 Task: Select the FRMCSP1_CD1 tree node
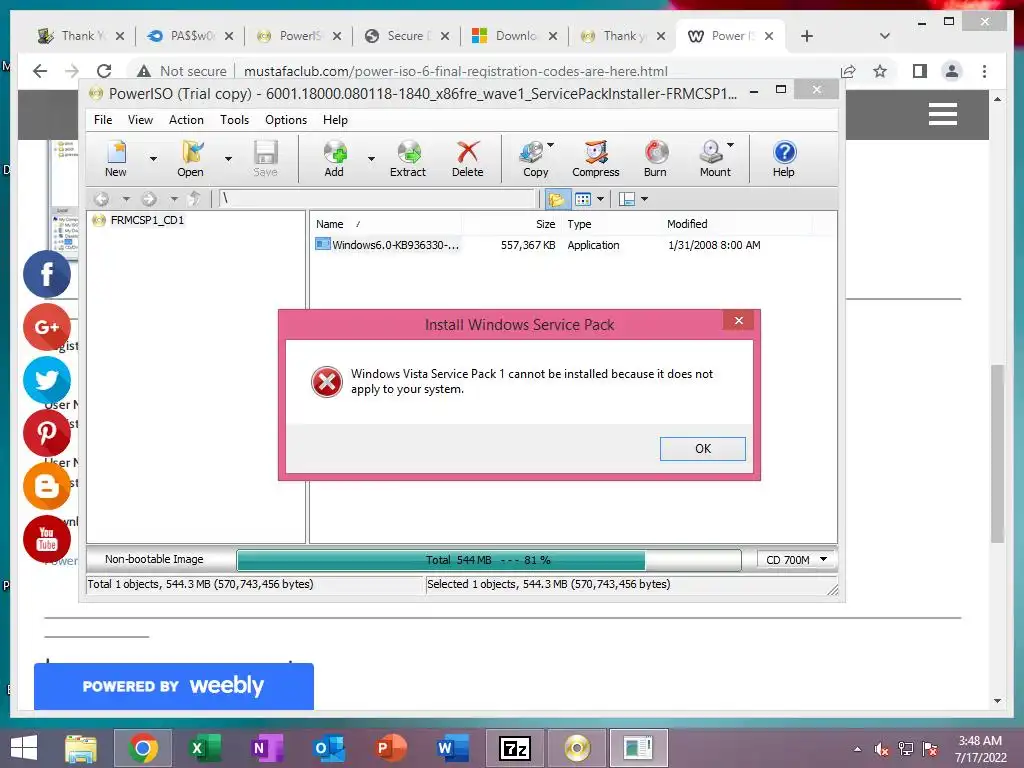(x=147, y=220)
